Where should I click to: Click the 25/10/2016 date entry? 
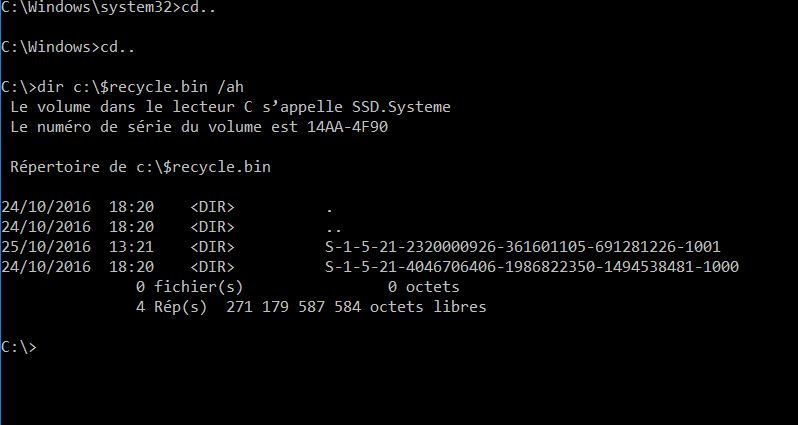click(46, 246)
